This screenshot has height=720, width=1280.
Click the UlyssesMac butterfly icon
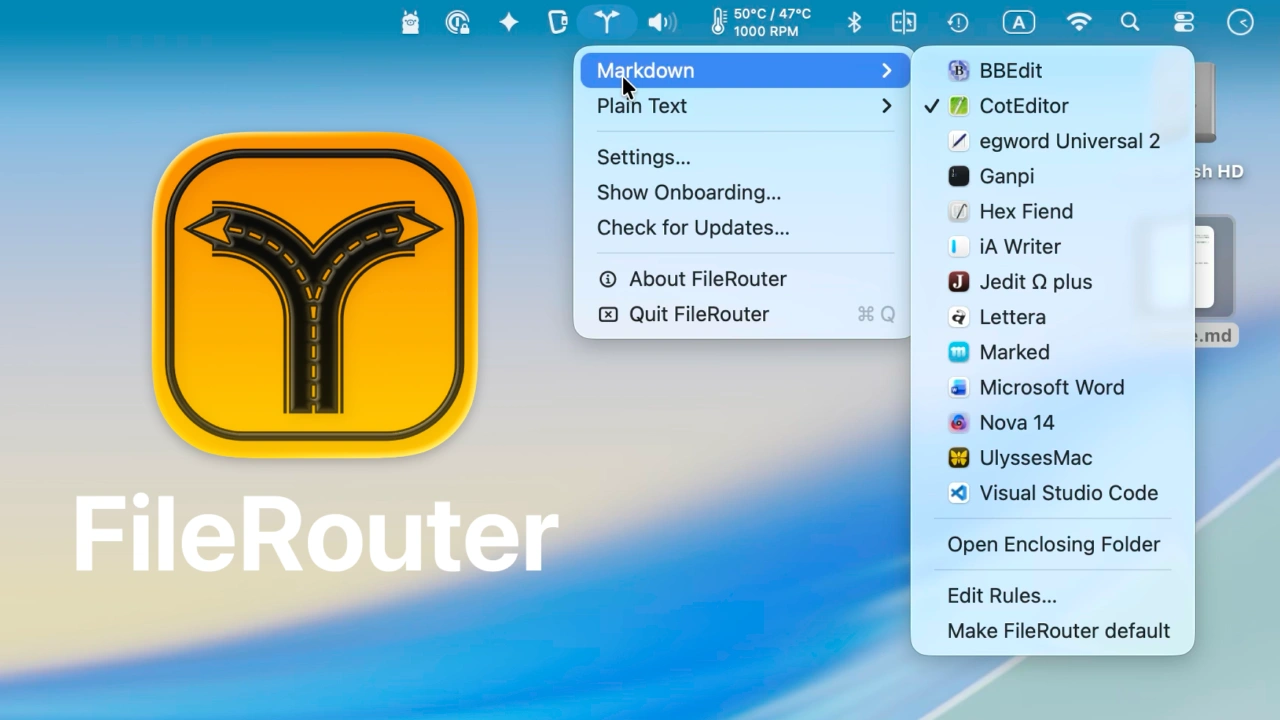959,458
